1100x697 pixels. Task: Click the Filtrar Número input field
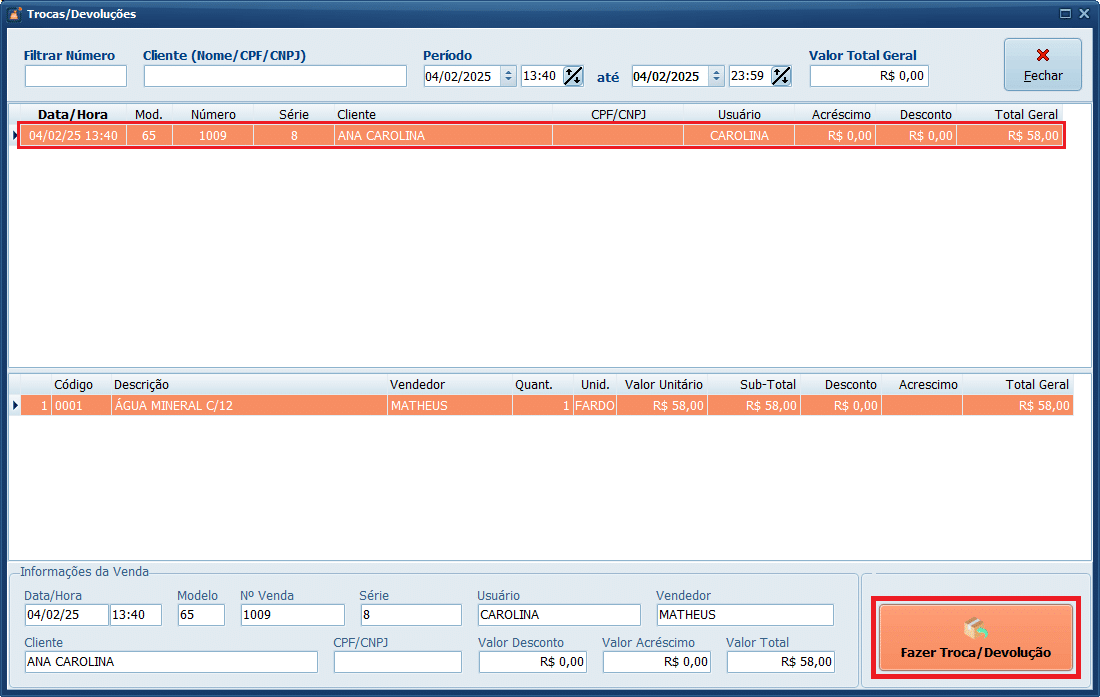coord(76,76)
